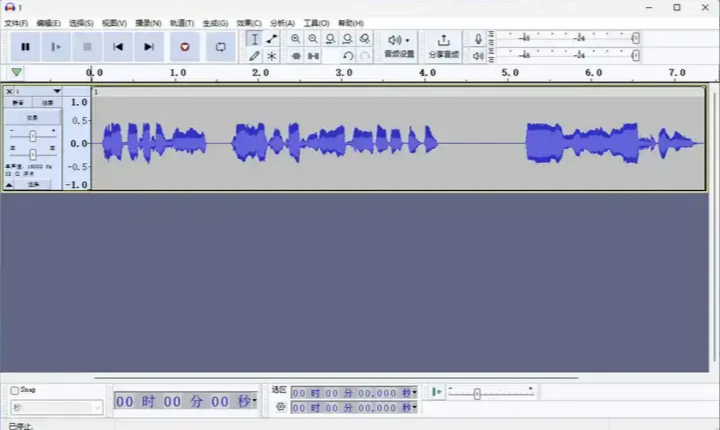The height and width of the screenshot is (430, 720).
Task: Open the Audio Setup (音频设置) dropdown
Action: (x=399, y=46)
